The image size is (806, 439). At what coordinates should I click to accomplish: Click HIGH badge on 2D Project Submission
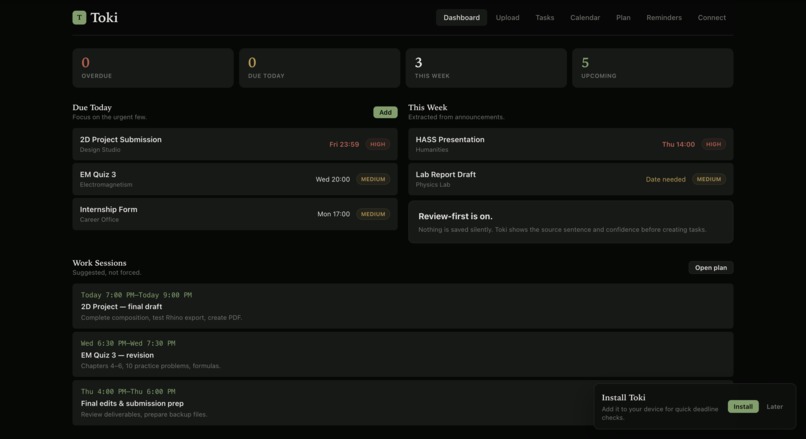(x=378, y=144)
